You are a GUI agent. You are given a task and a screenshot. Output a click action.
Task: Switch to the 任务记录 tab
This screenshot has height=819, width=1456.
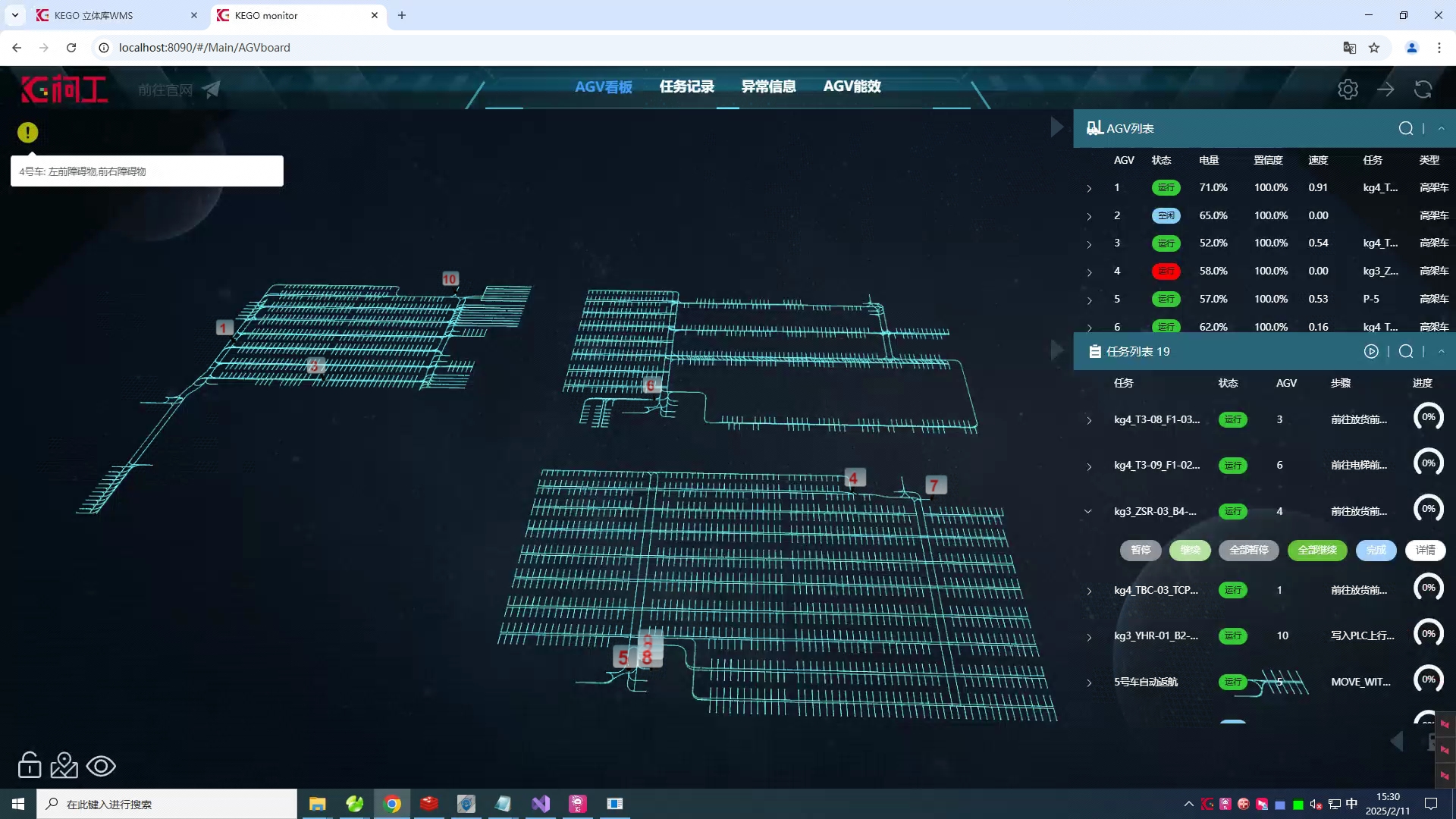[x=686, y=86]
